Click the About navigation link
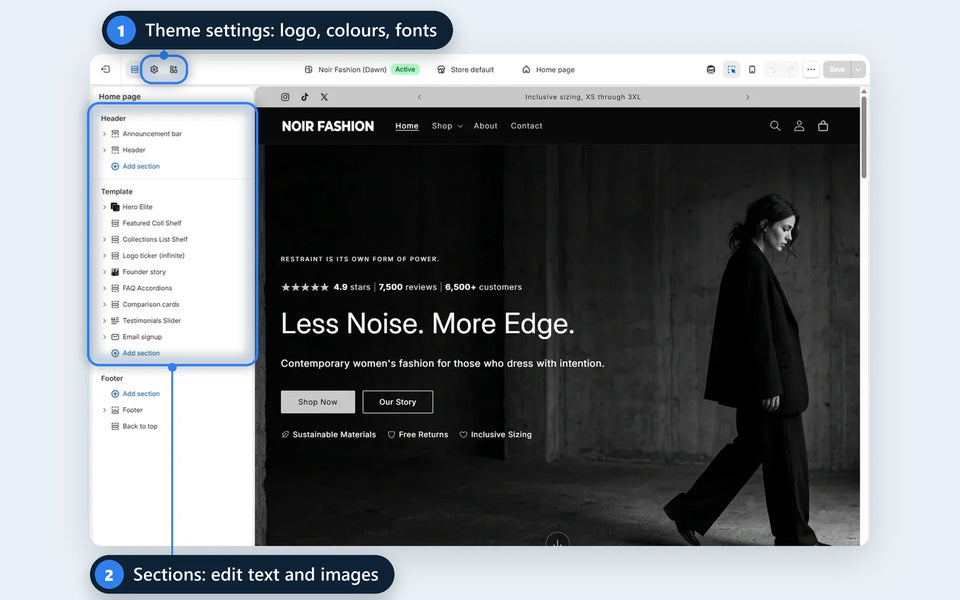The image size is (960, 600). click(x=486, y=126)
